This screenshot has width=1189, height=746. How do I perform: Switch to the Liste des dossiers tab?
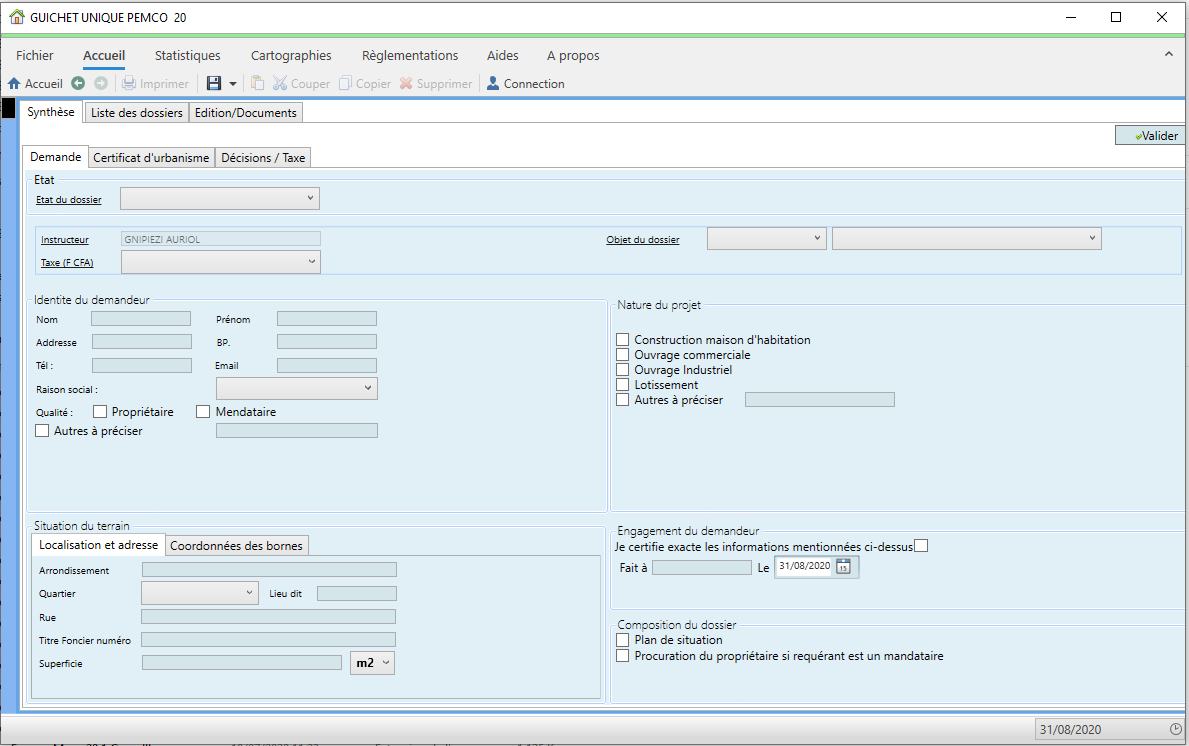(136, 113)
